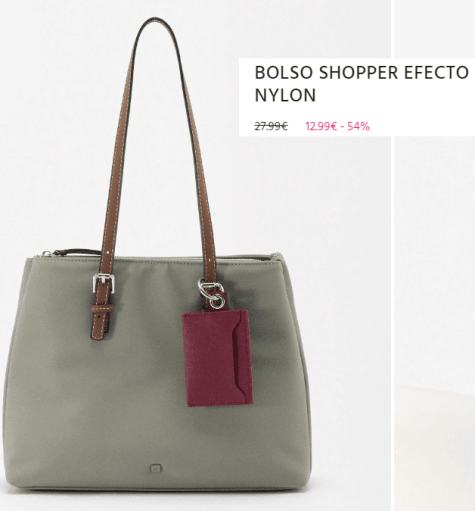The image size is (475, 511).
Task: Click the brown strap keeper loop below buckle
Action: pyautogui.click(x=102, y=308)
